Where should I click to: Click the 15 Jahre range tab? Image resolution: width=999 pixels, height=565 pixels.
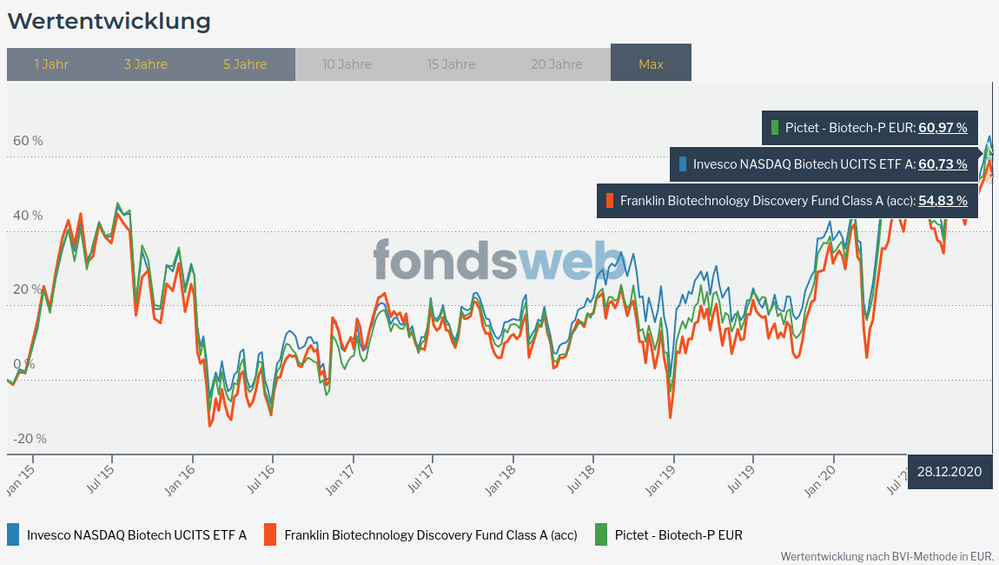451,64
